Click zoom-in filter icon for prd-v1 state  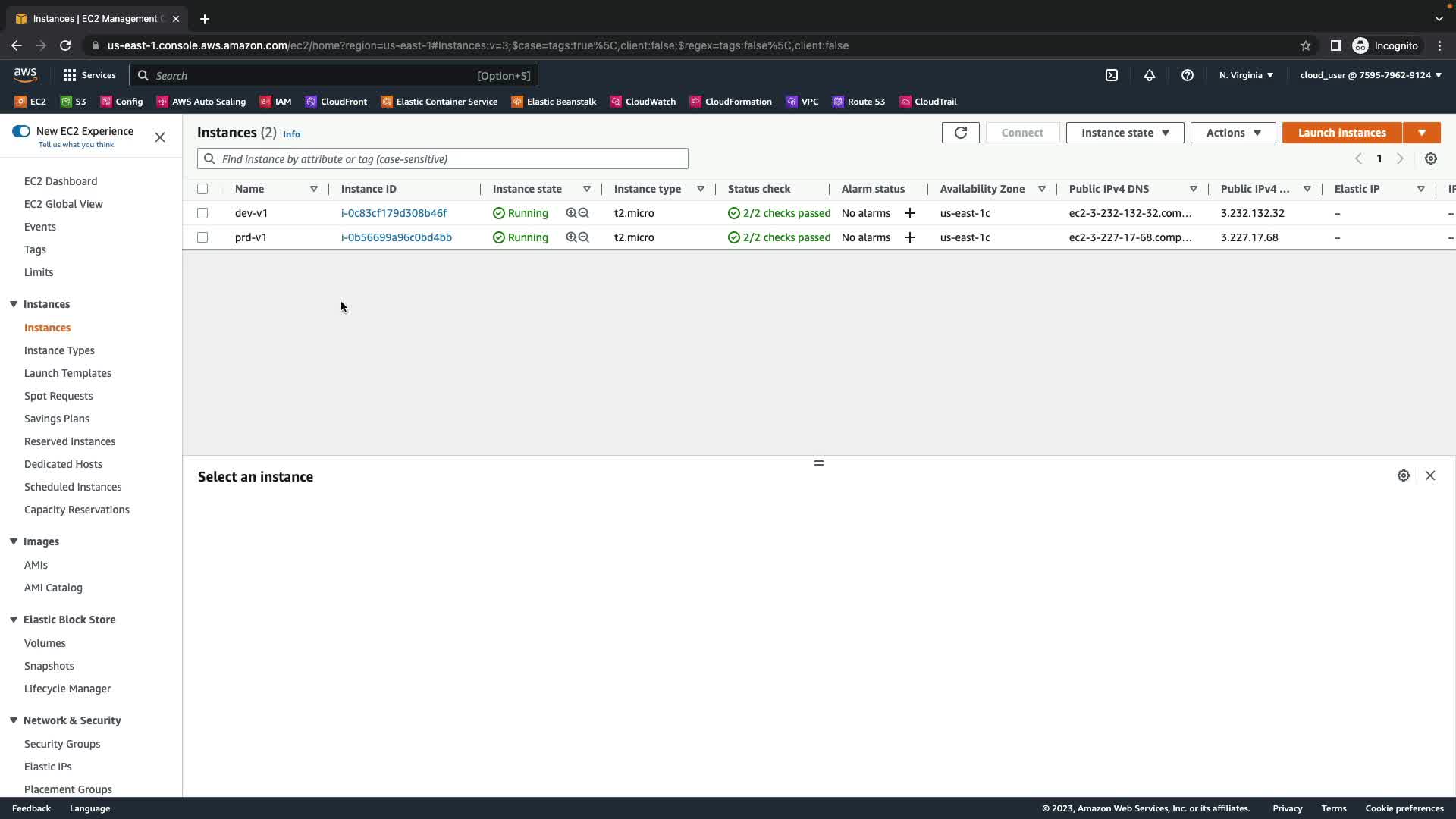coord(571,237)
